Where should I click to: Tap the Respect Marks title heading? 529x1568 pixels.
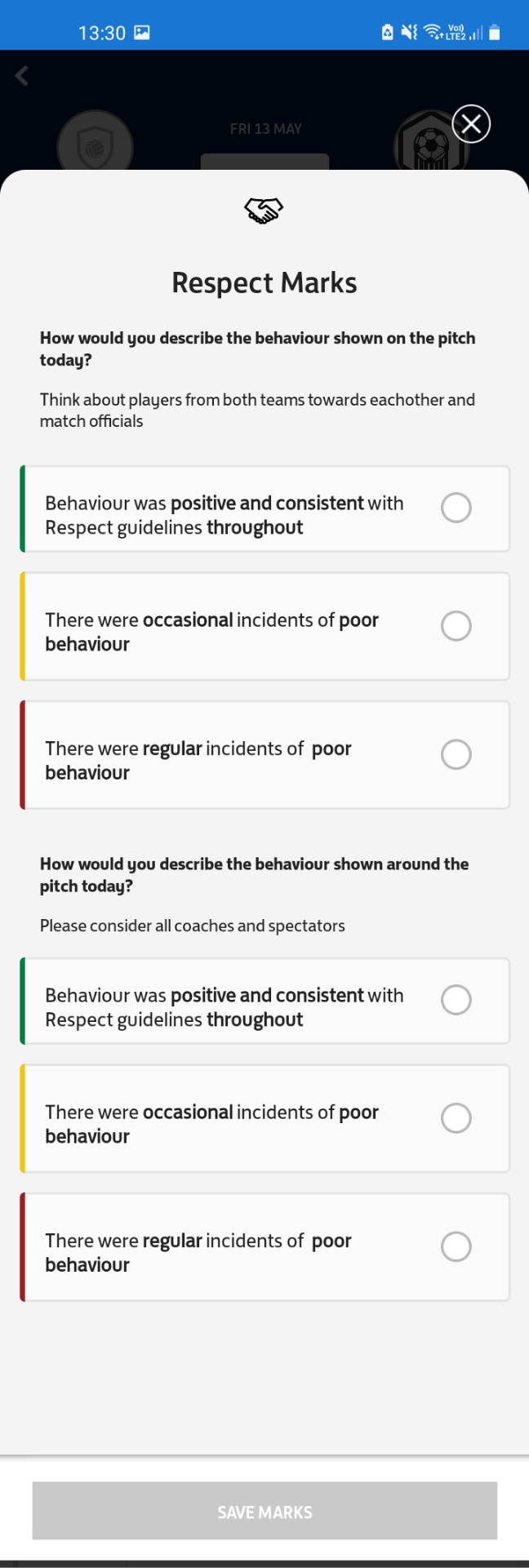coord(264,282)
